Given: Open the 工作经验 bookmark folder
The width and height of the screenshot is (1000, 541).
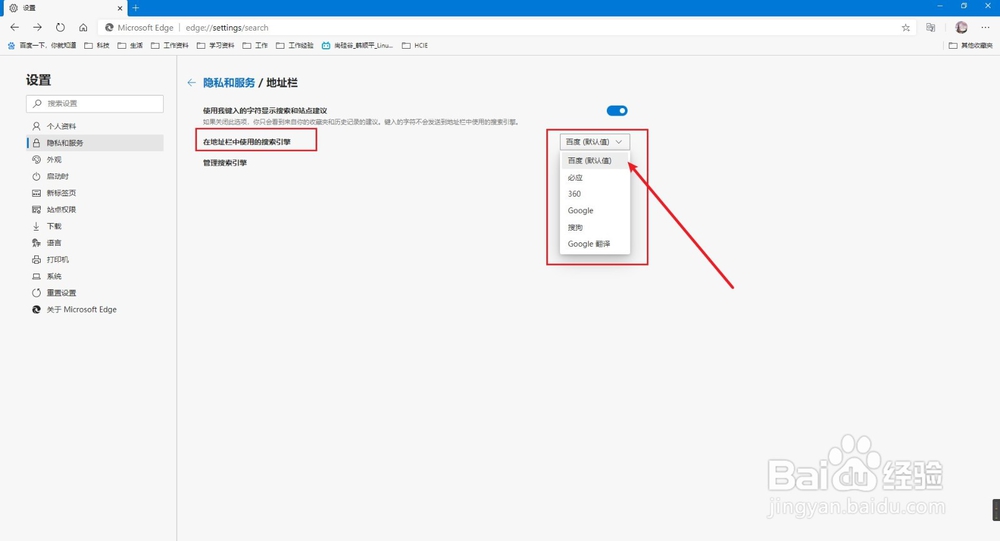Looking at the screenshot, I should 295,45.
